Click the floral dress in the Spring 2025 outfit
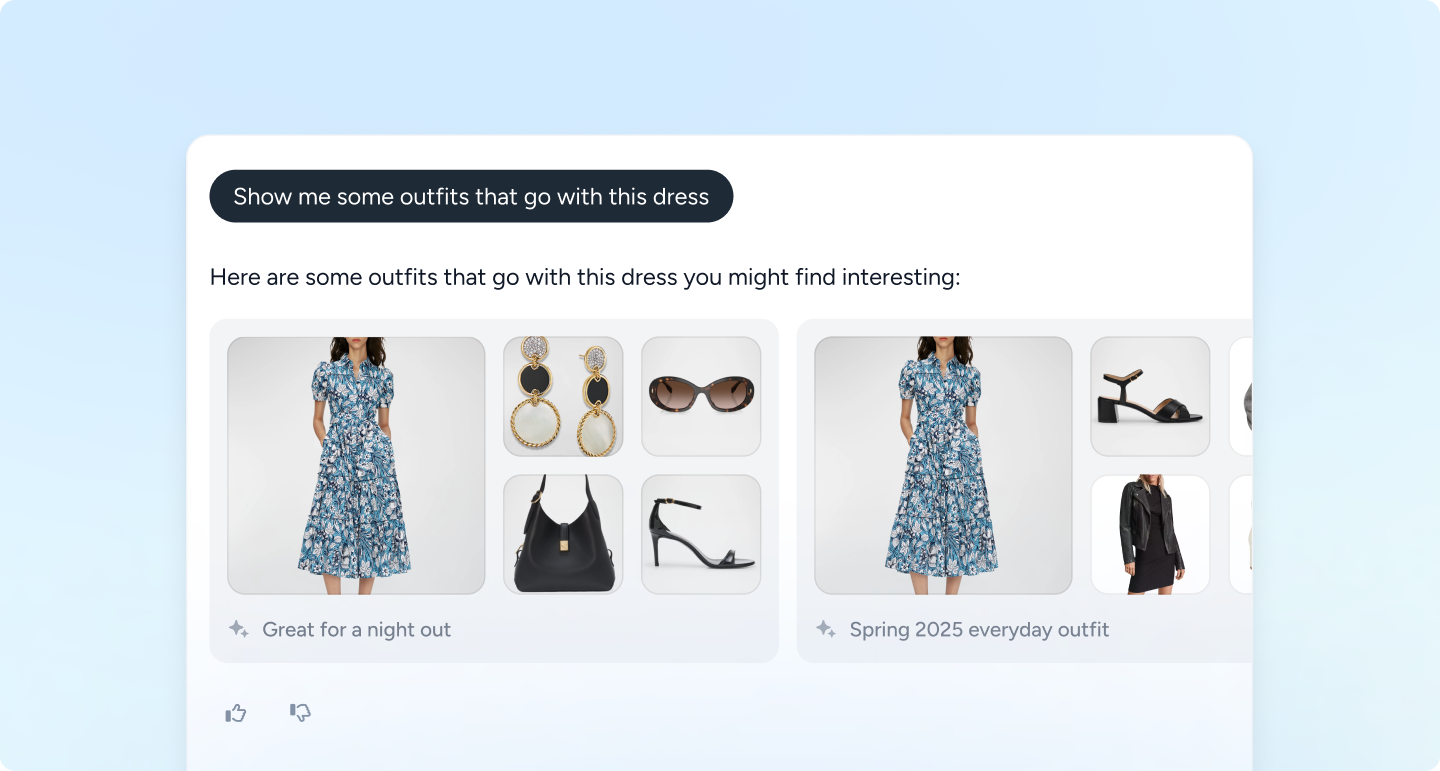 943,465
